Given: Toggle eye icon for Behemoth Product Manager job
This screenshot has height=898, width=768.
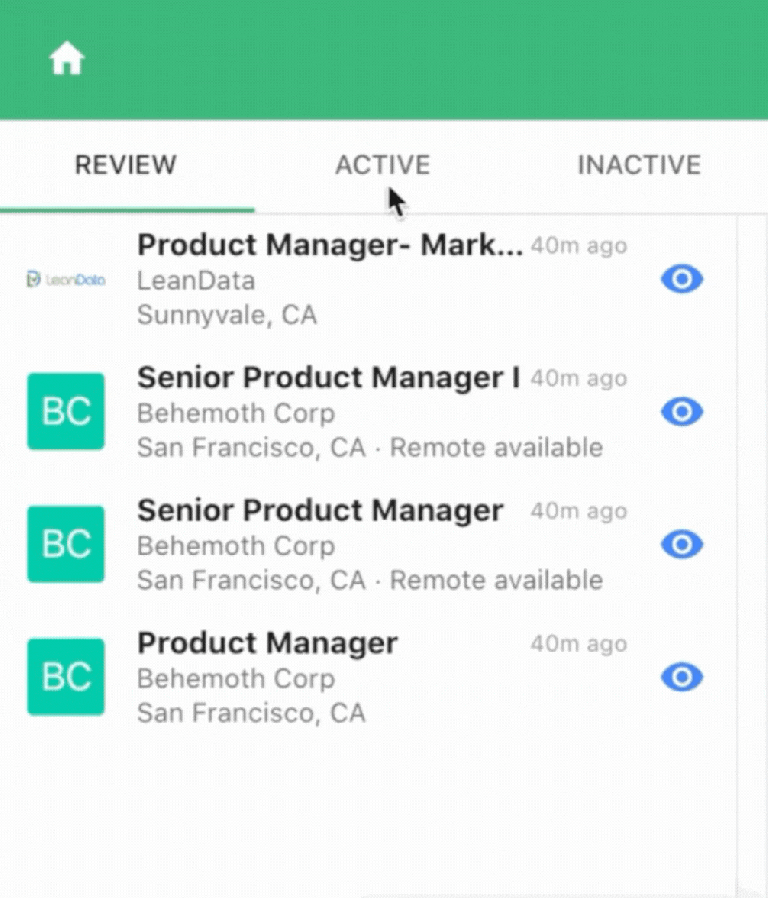Looking at the screenshot, I should (x=682, y=677).
